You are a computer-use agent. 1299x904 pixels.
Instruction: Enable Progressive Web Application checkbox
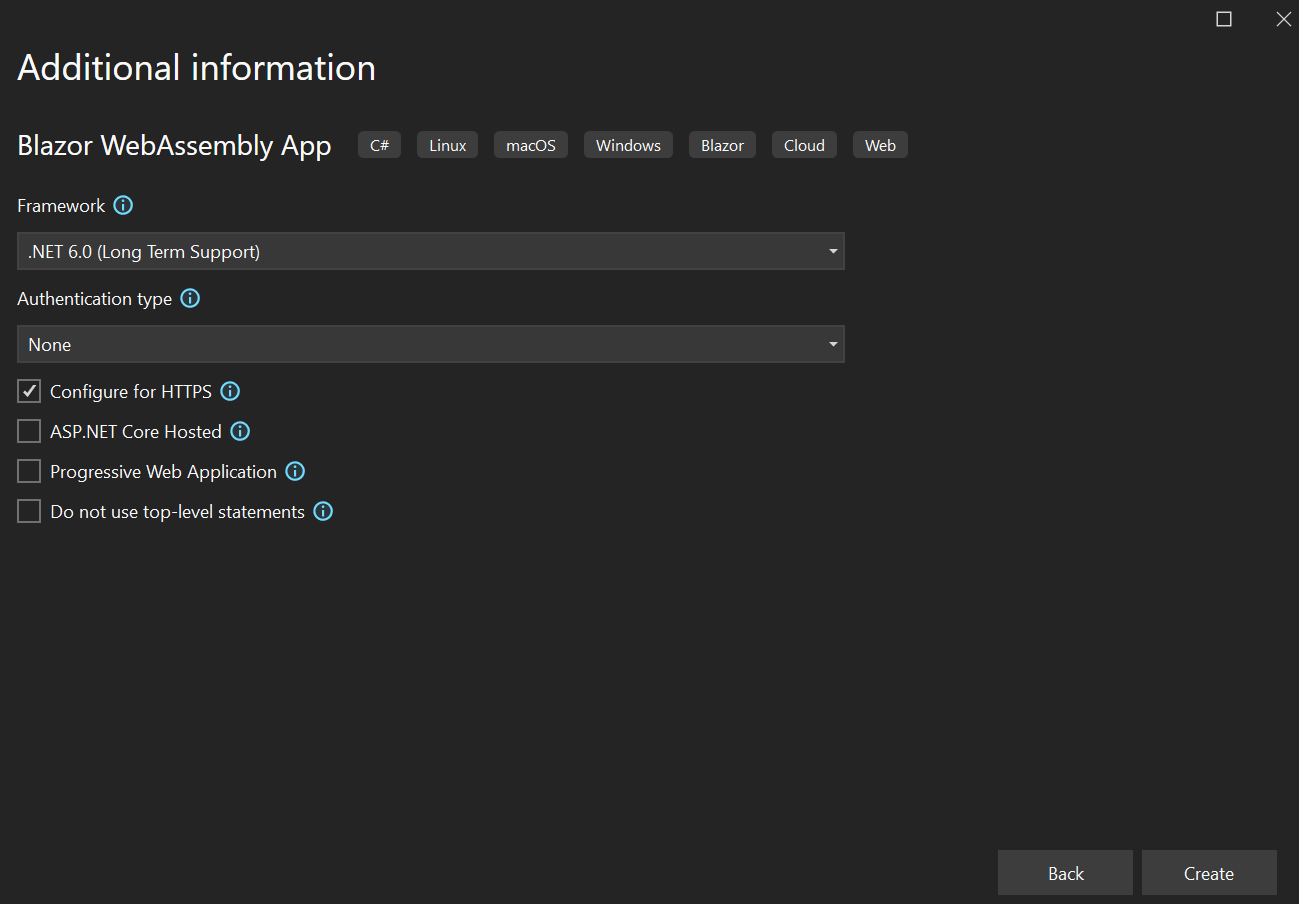click(x=29, y=471)
